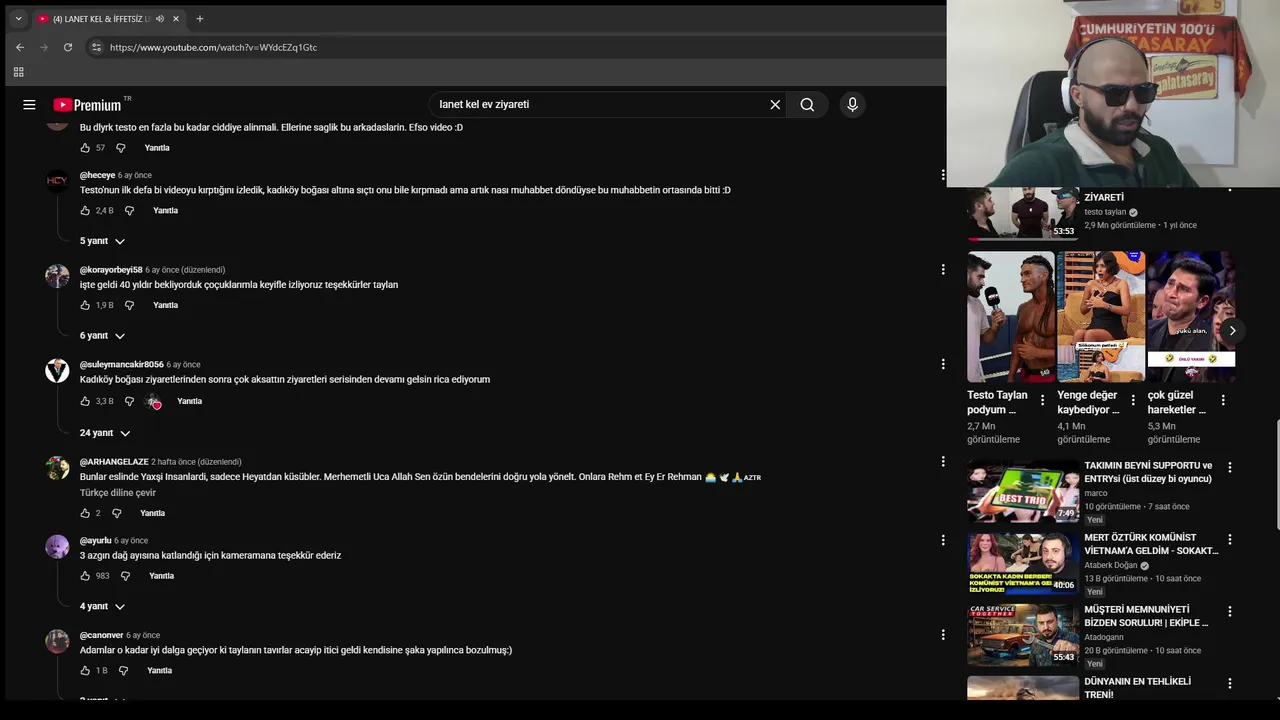Dislike the comment by @korayorbeyi58
The height and width of the screenshot is (720, 1280).
coord(129,305)
